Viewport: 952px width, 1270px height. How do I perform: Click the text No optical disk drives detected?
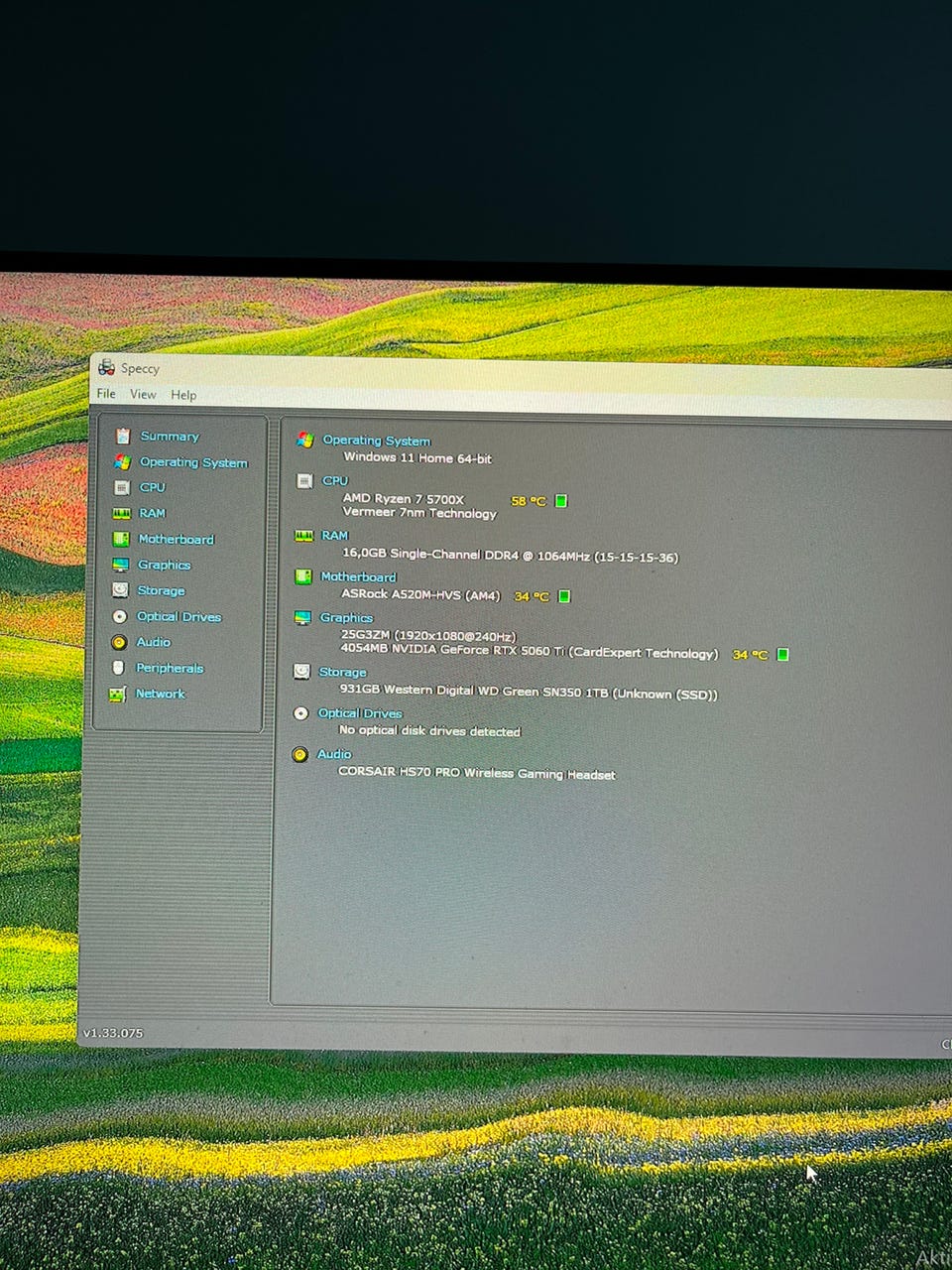[x=429, y=731]
